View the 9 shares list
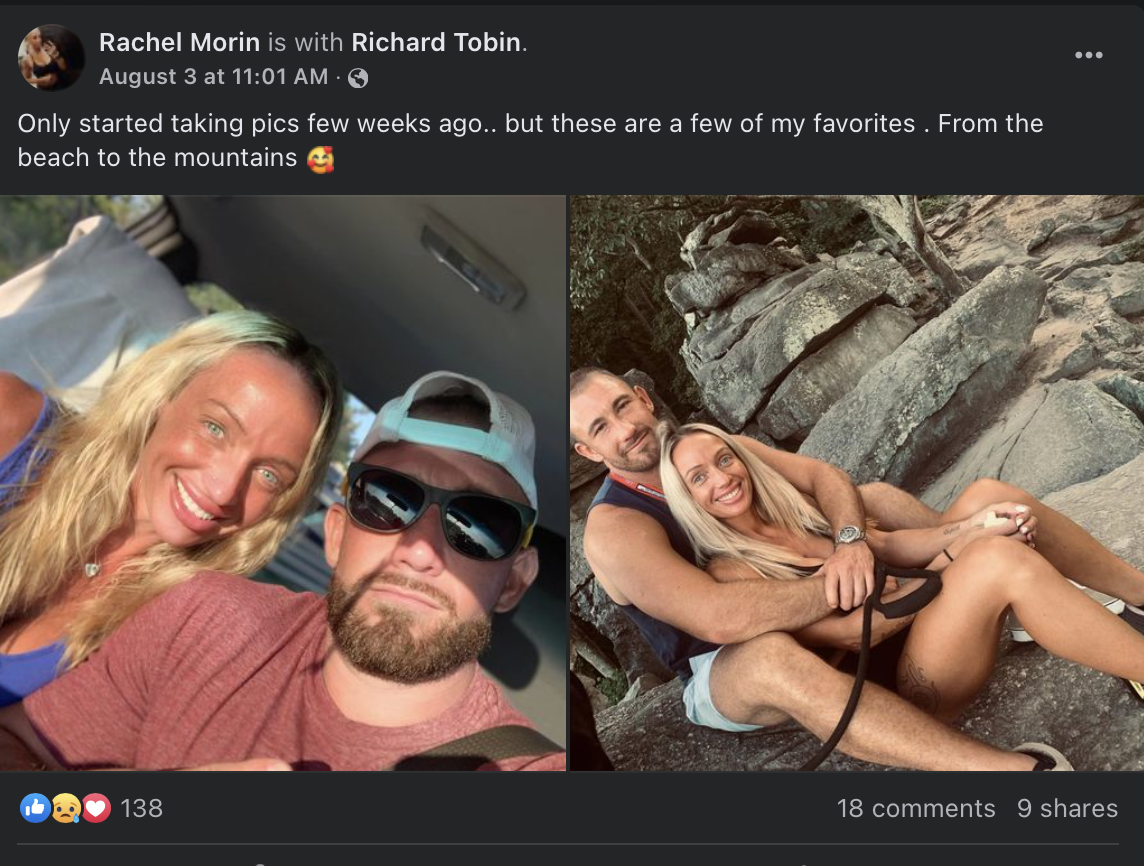Viewport: 1144px width, 866px height. click(x=1067, y=808)
